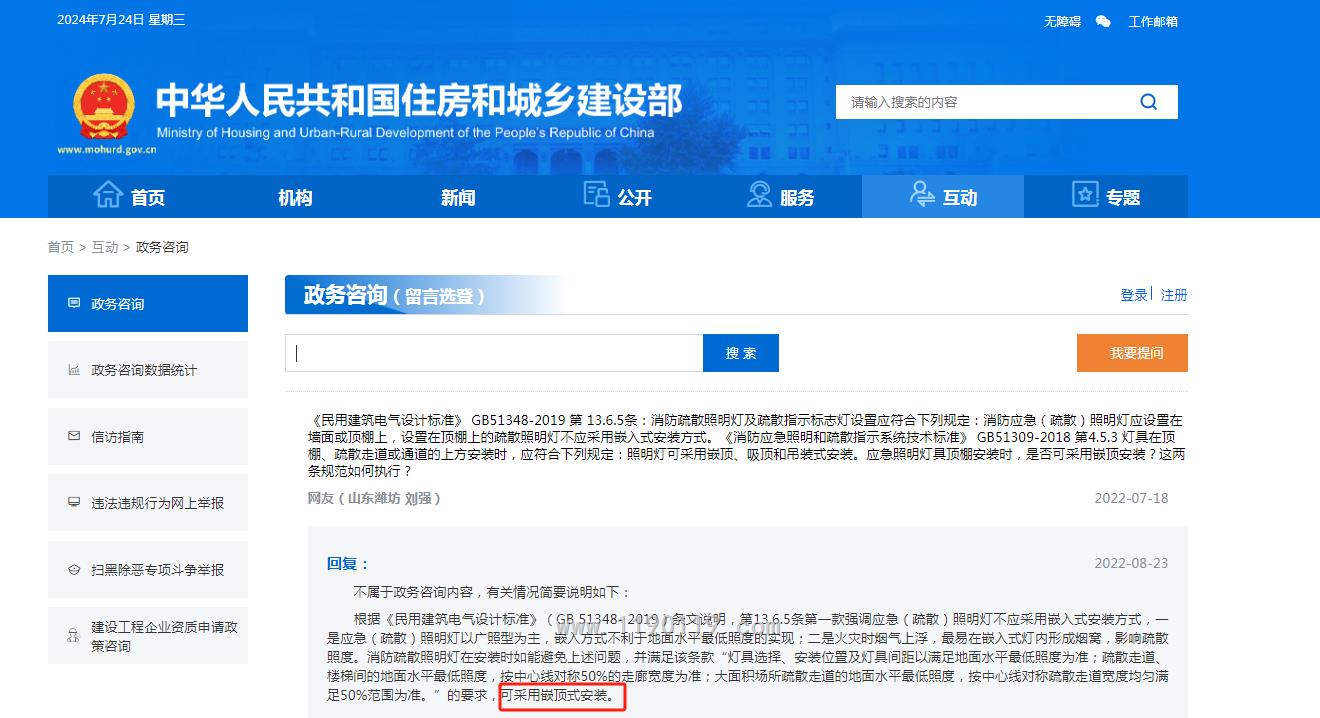The image size is (1320, 718).
Task: Click the 登录 link
Action: pos(1134,295)
